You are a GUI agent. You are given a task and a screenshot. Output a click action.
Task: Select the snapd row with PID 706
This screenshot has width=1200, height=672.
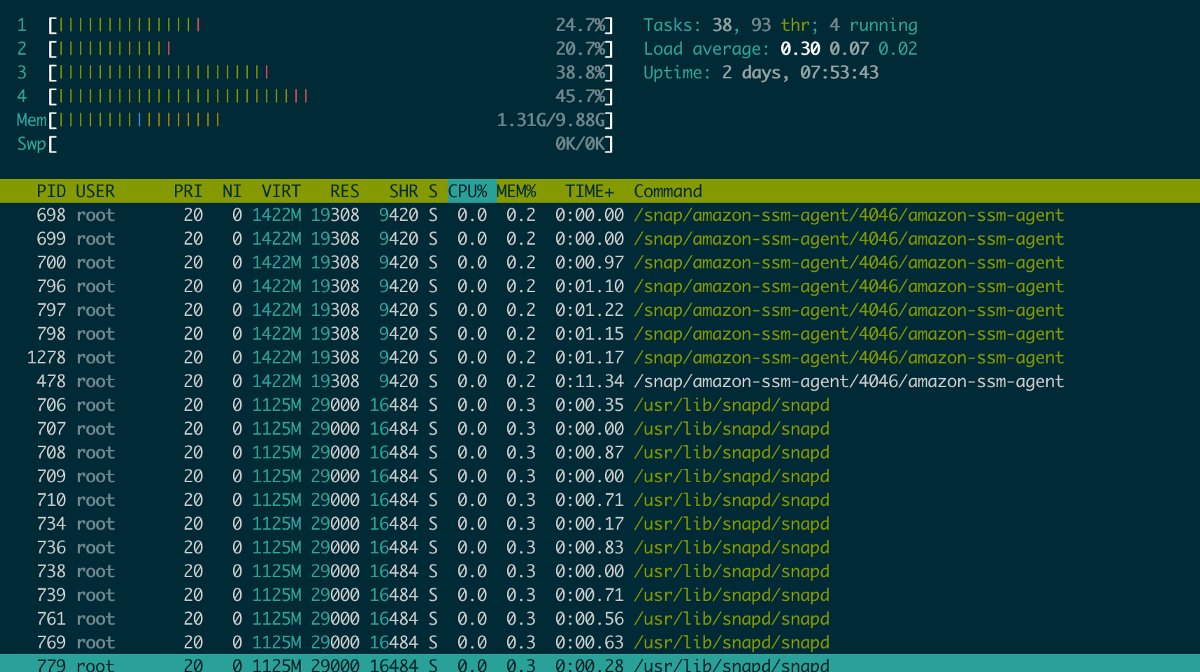pos(600,405)
